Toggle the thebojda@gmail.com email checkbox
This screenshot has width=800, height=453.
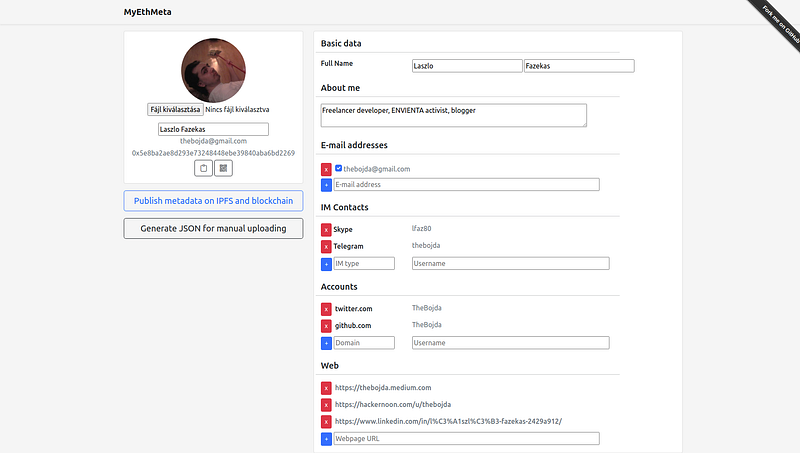tap(339, 169)
